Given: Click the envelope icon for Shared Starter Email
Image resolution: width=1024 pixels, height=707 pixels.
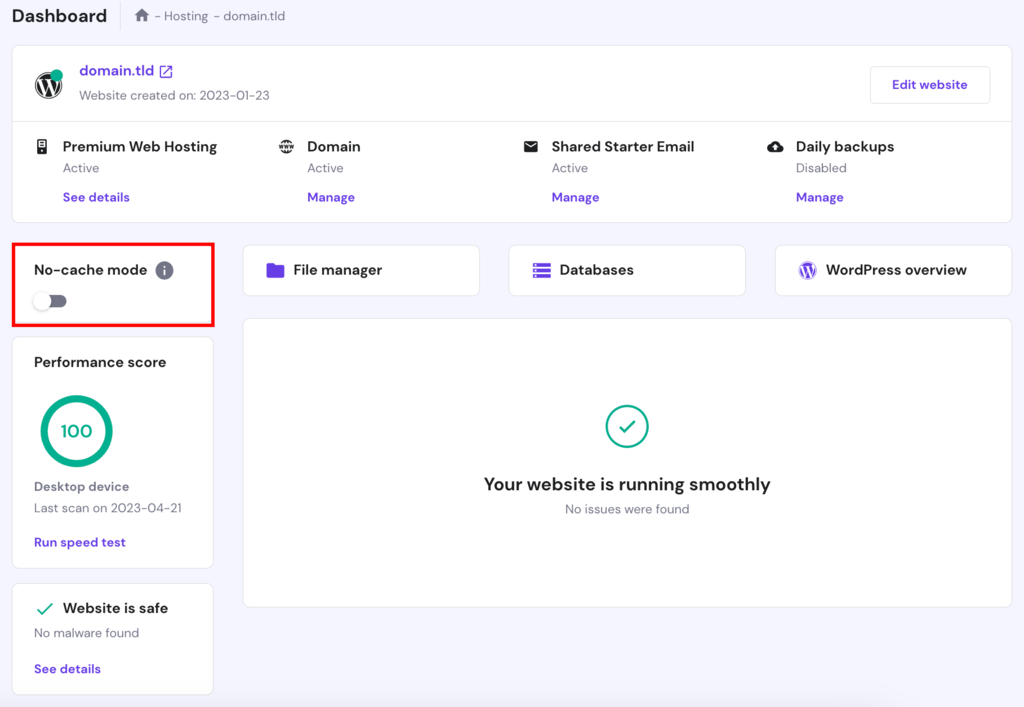Looking at the screenshot, I should click(531, 146).
